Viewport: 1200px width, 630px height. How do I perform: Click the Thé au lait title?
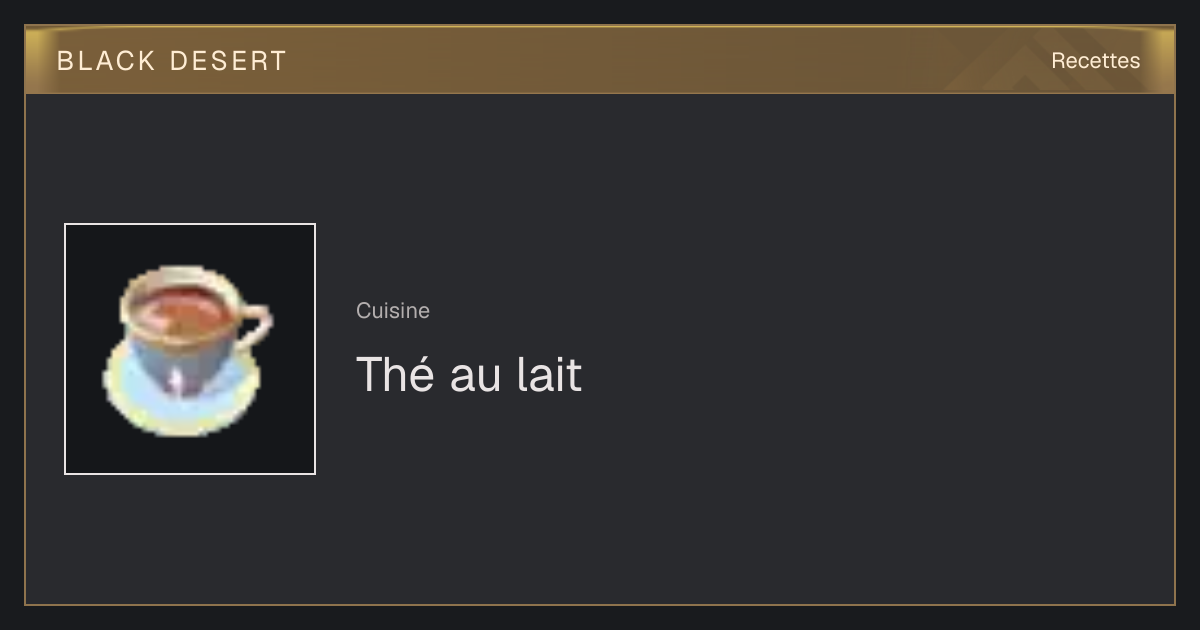pyautogui.click(x=469, y=375)
